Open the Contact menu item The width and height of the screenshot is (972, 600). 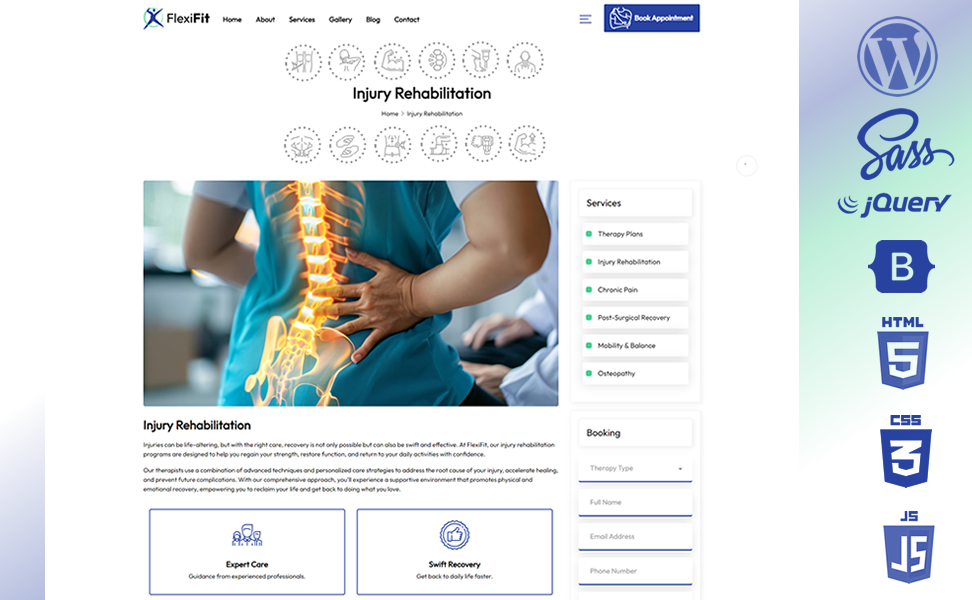point(407,20)
